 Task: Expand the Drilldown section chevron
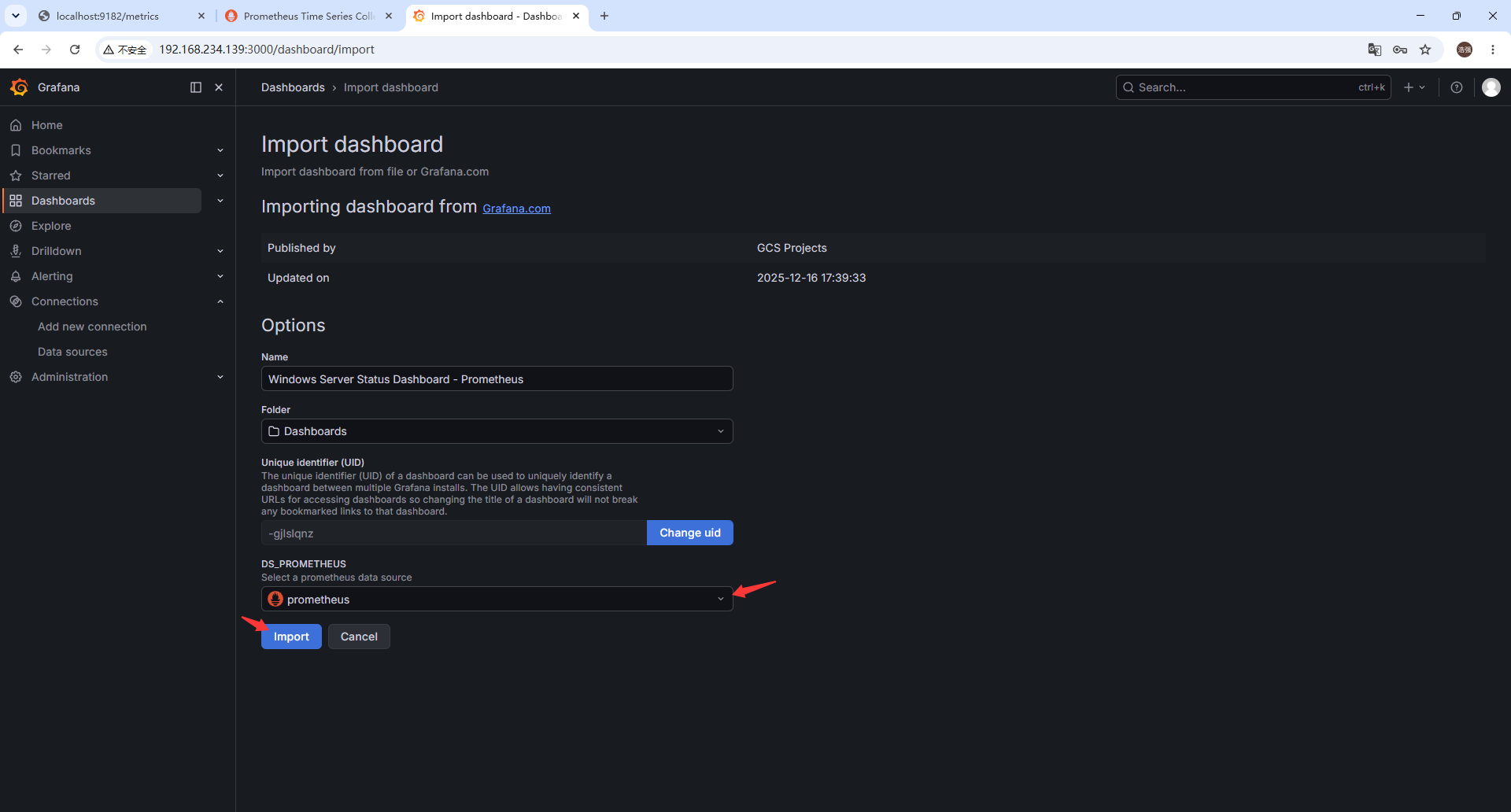tap(220, 251)
